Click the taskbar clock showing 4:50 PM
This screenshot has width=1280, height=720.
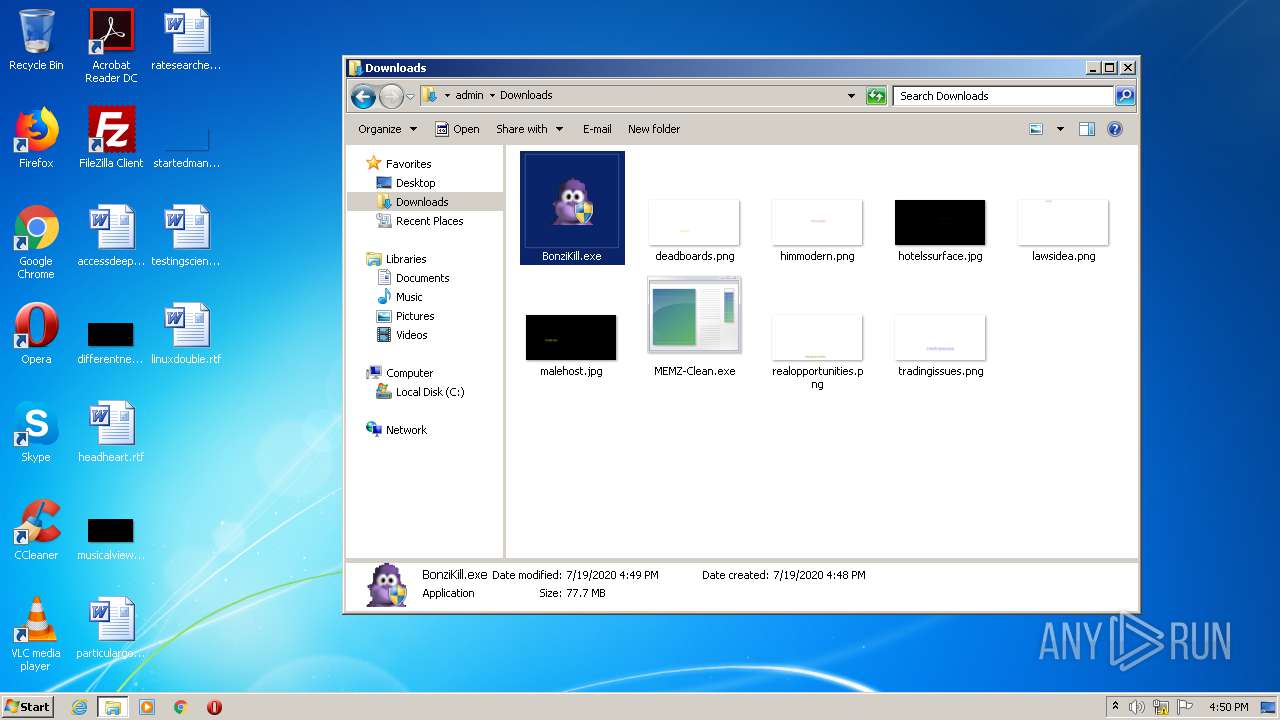pos(1228,707)
